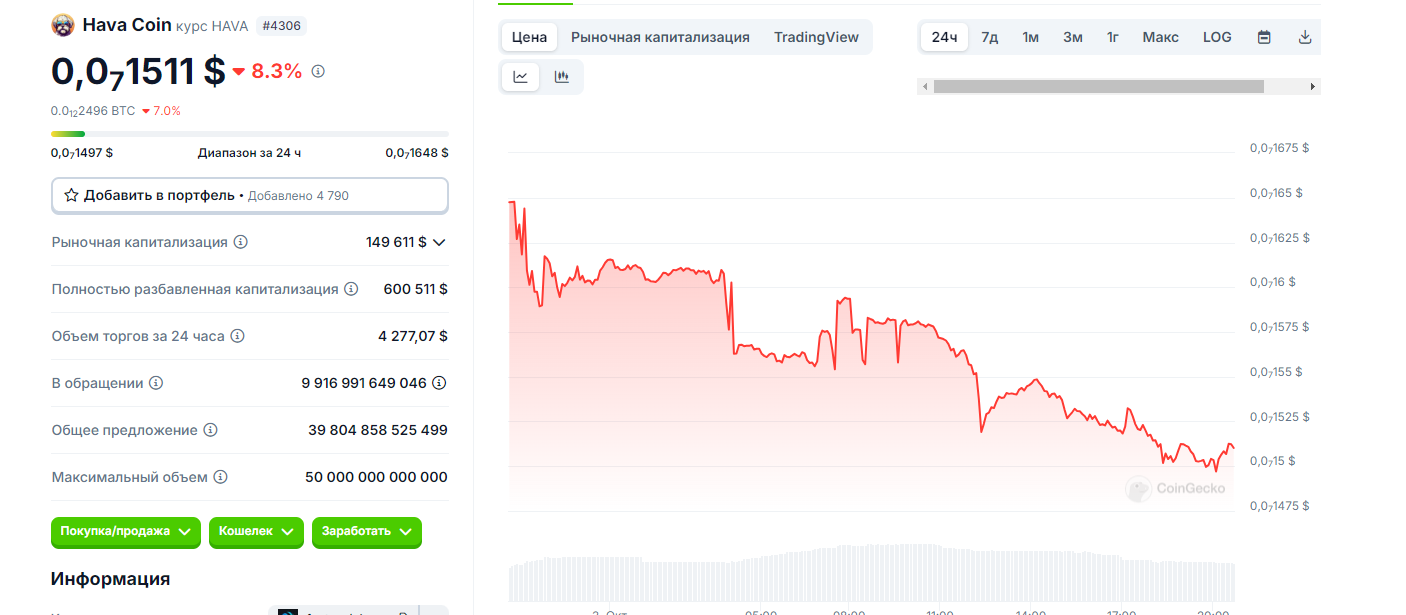Select the 3м time range

coord(1072,37)
